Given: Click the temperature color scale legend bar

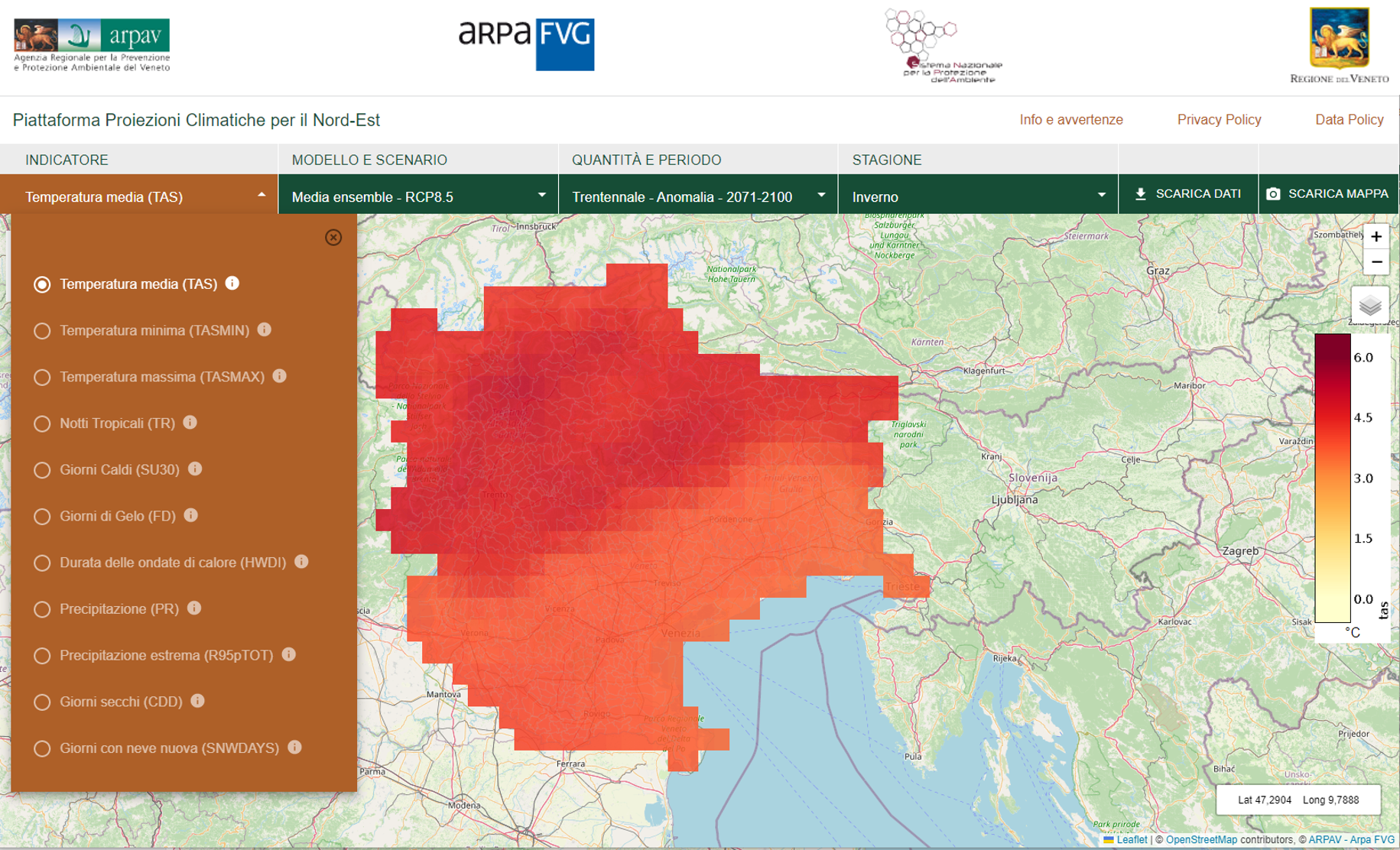Looking at the screenshot, I should click(1333, 478).
